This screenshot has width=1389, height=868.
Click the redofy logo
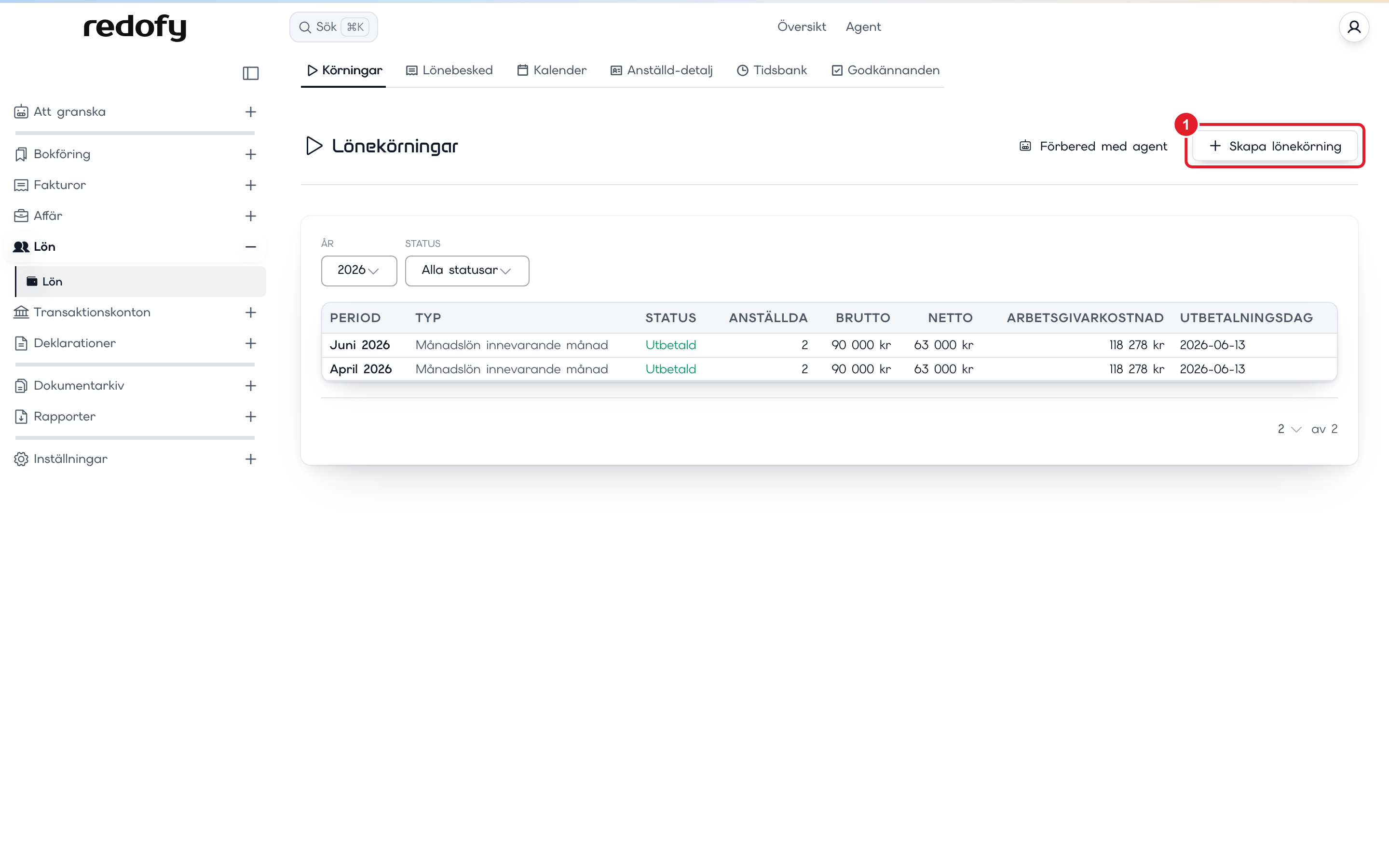pyautogui.click(x=135, y=27)
